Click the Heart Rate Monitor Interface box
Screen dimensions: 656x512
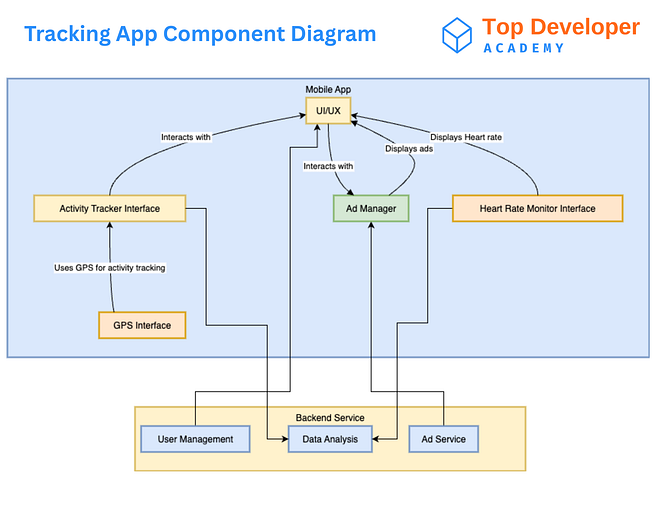(x=538, y=208)
